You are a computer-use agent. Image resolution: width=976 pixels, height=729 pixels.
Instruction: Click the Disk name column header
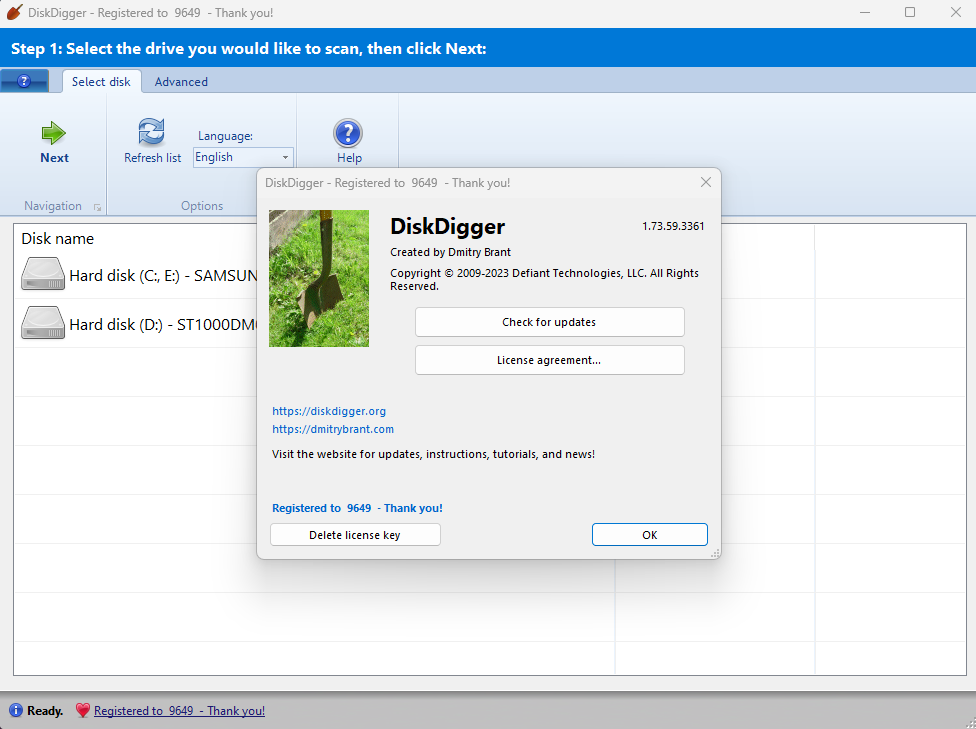[57, 238]
